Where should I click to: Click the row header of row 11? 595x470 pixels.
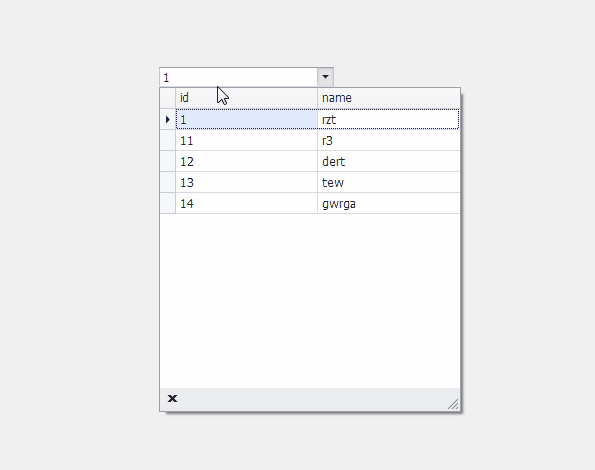coord(168,141)
